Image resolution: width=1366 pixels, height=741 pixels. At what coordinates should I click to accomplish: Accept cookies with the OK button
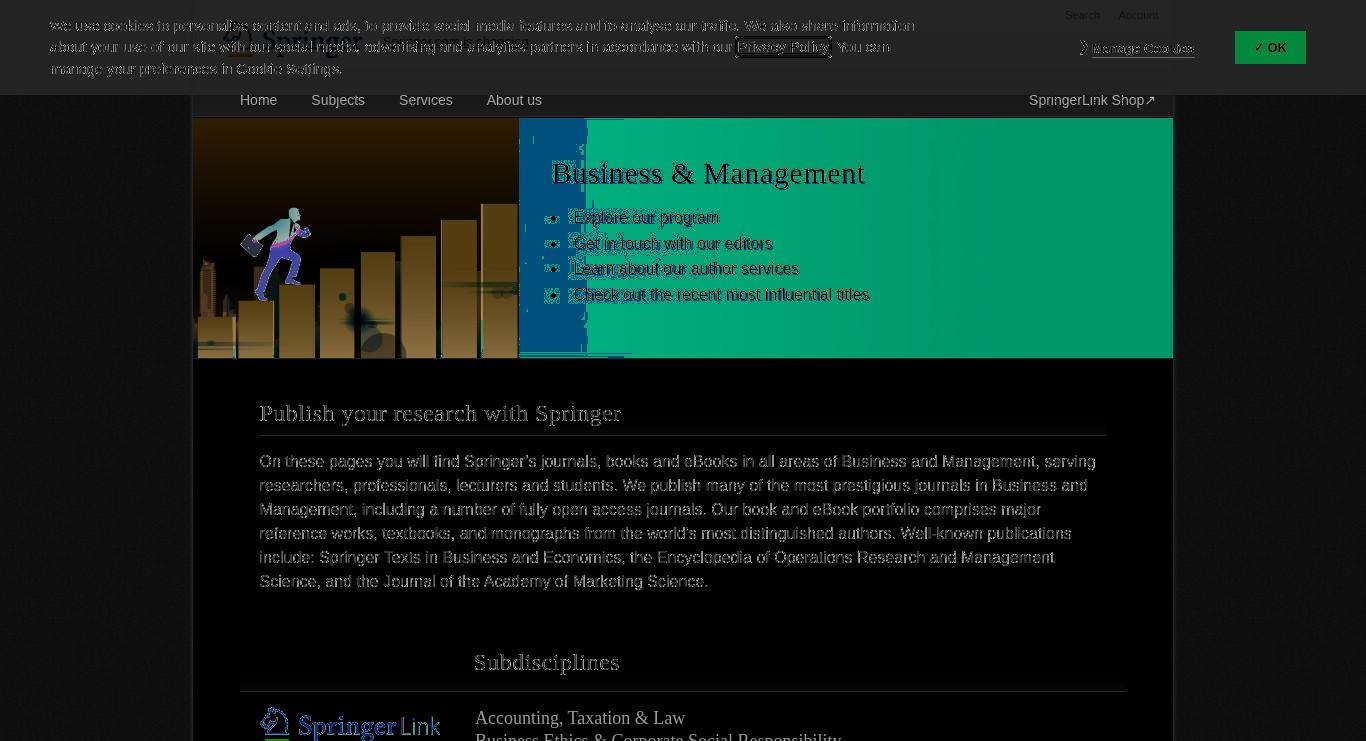(x=1270, y=47)
